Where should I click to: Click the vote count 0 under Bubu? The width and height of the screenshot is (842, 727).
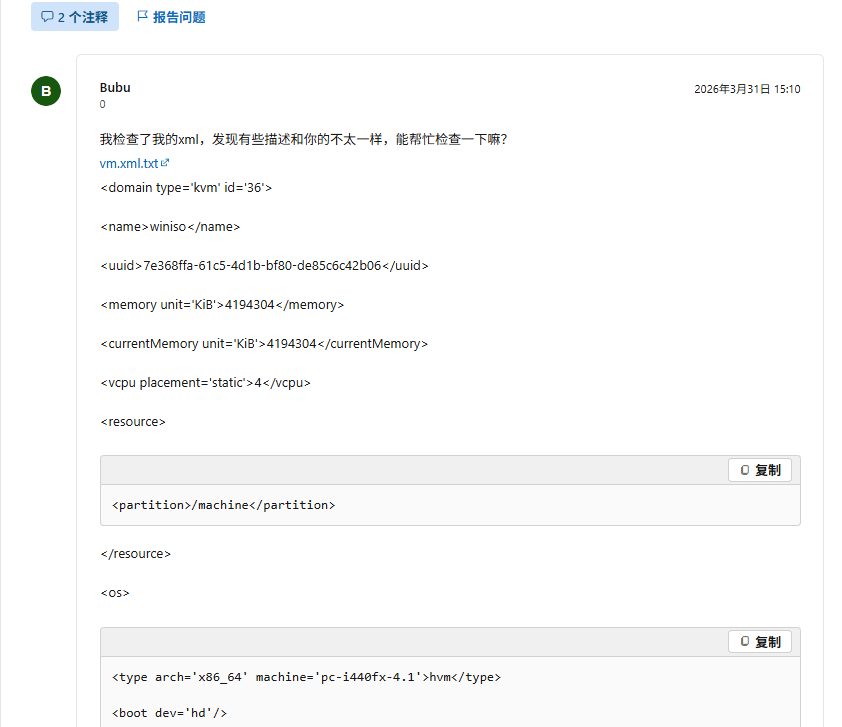(x=103, y=104)
